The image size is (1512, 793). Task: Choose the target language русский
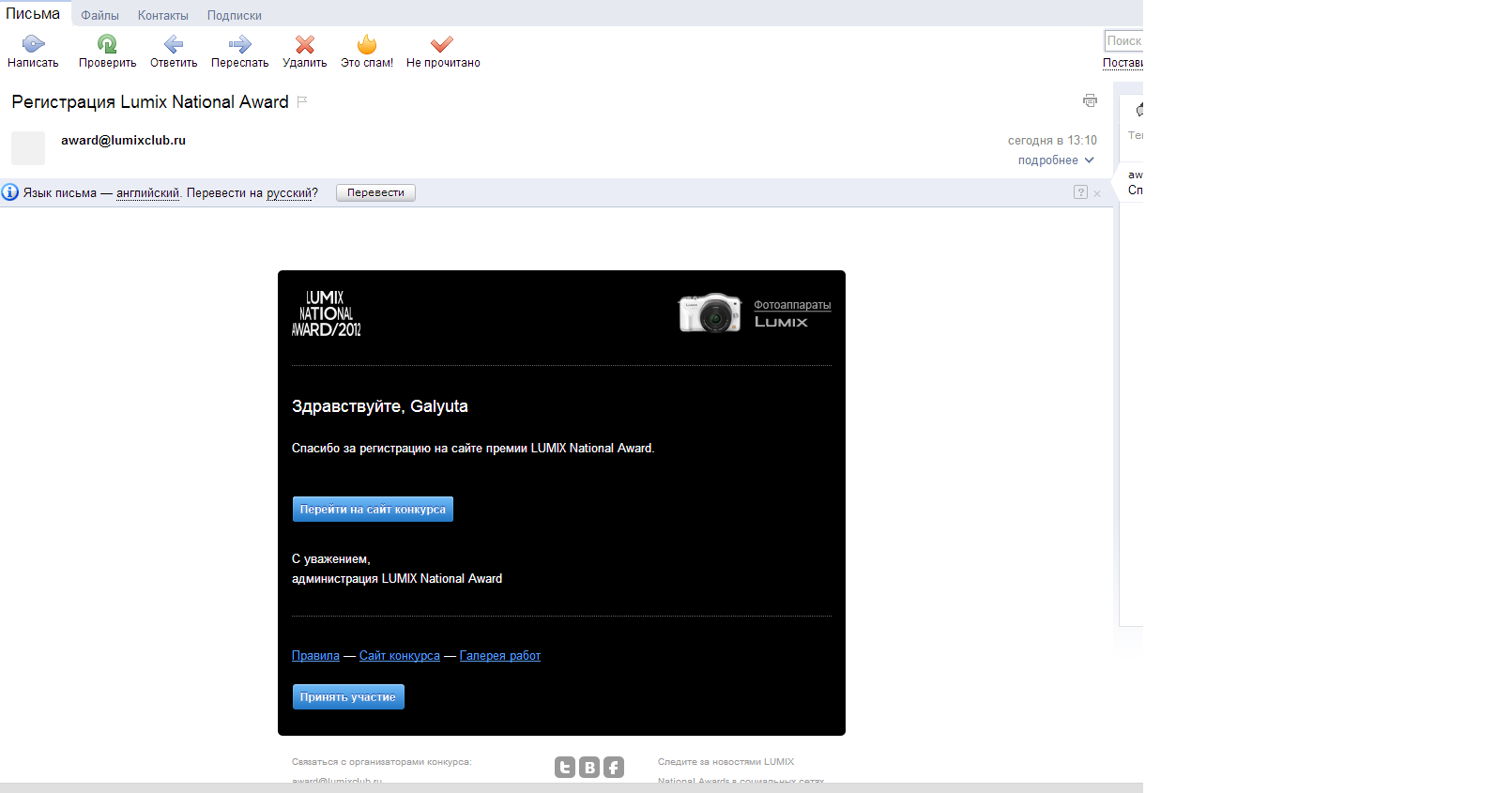point(289,193)
